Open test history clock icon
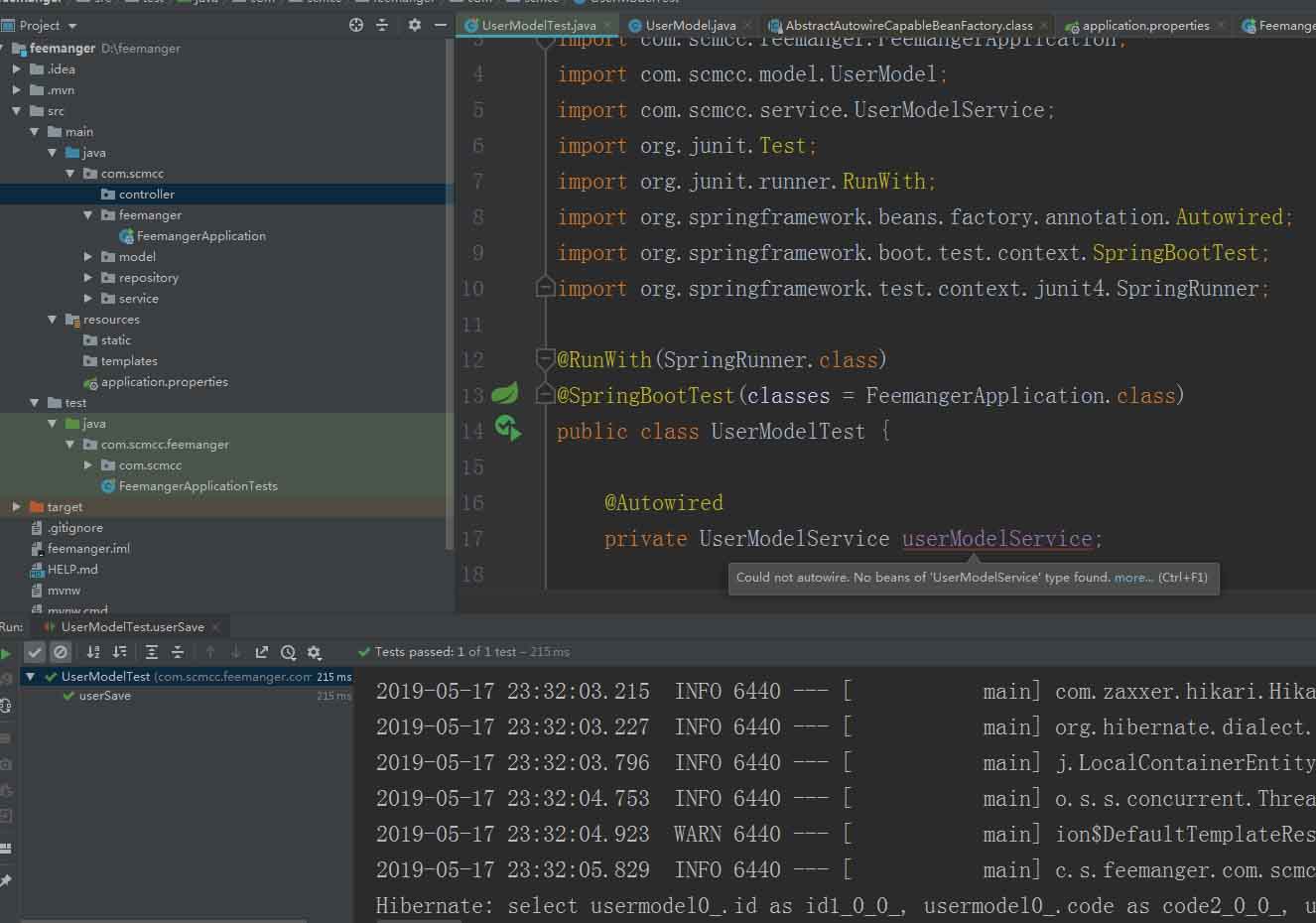The image size is (1316, 923). [288, 652]
